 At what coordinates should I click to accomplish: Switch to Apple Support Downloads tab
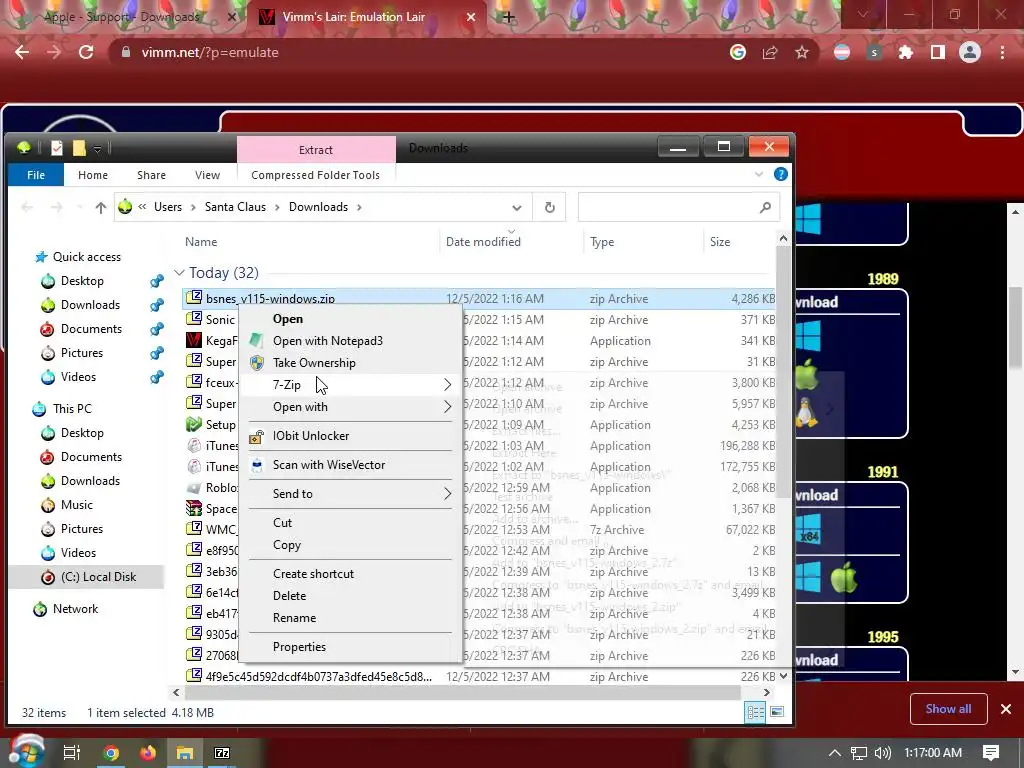pos(121,17)
